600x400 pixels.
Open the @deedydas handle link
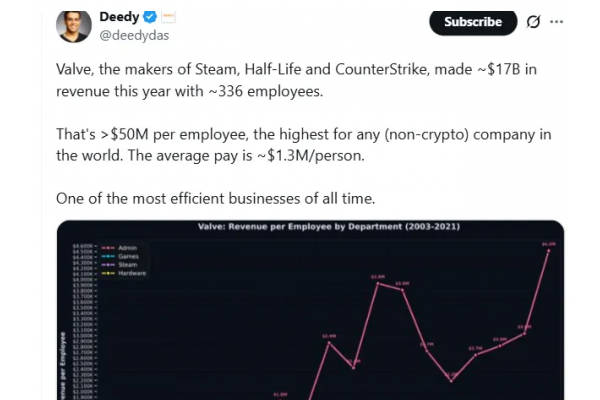[x=132, y=36]
